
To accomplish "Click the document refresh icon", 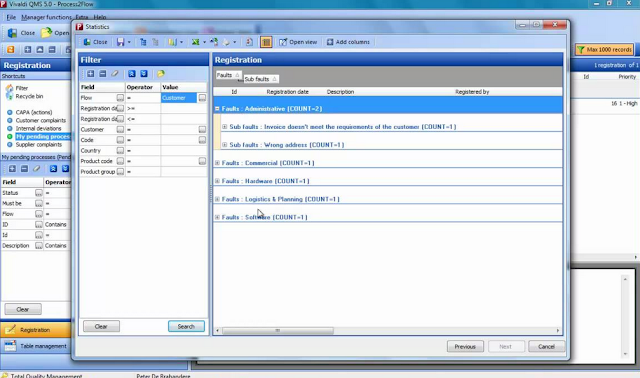I will point(249,42).
